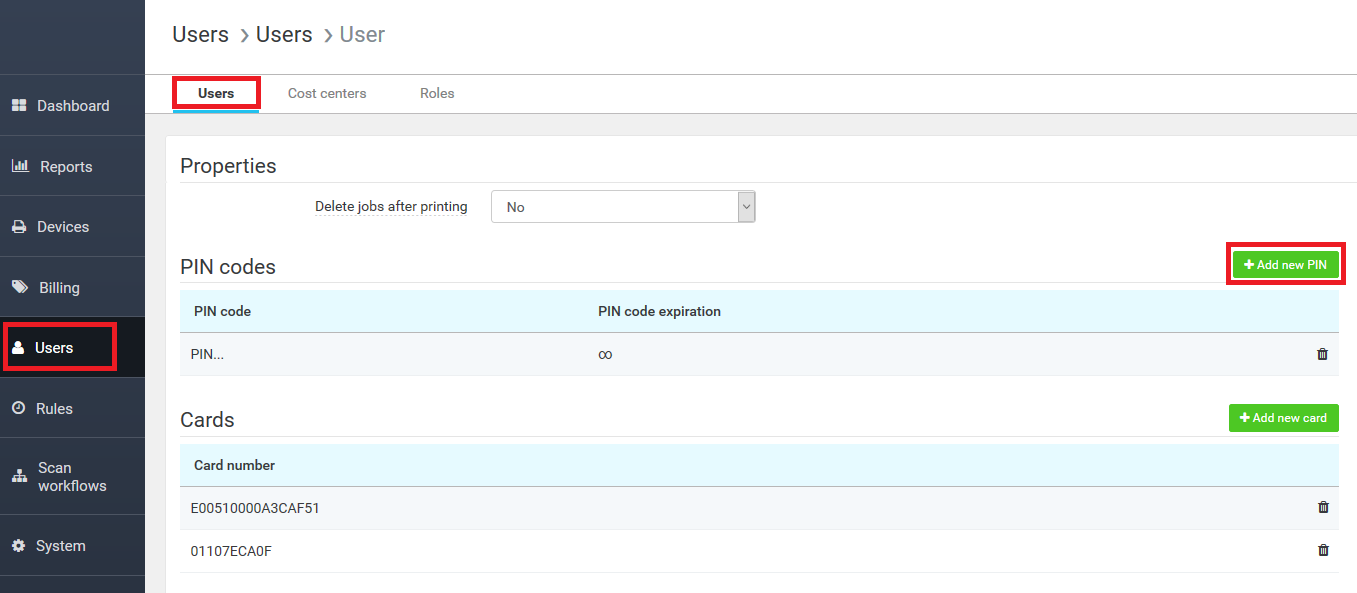Screen dimensions: 1357x593
Task: Click the System gear icon
Action: coord(18,546)
